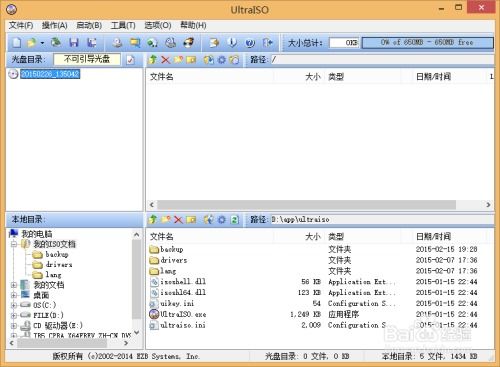Select 我的电脑 in local tree
Viewport: 500px width, 367px height.
(x=37, y=234)
